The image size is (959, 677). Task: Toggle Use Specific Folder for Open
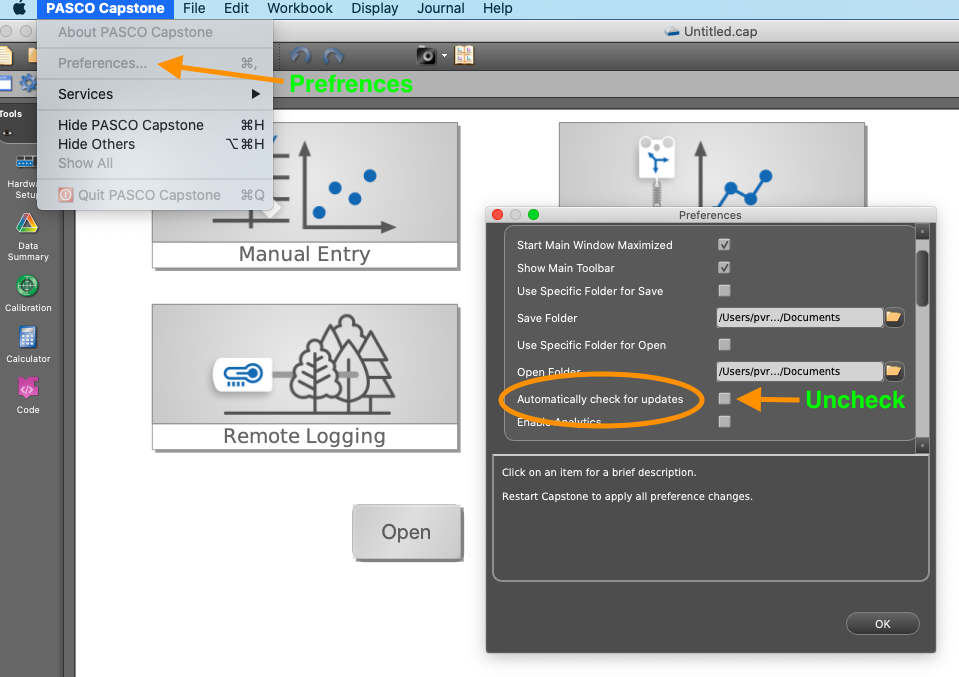tap(724, 344)
